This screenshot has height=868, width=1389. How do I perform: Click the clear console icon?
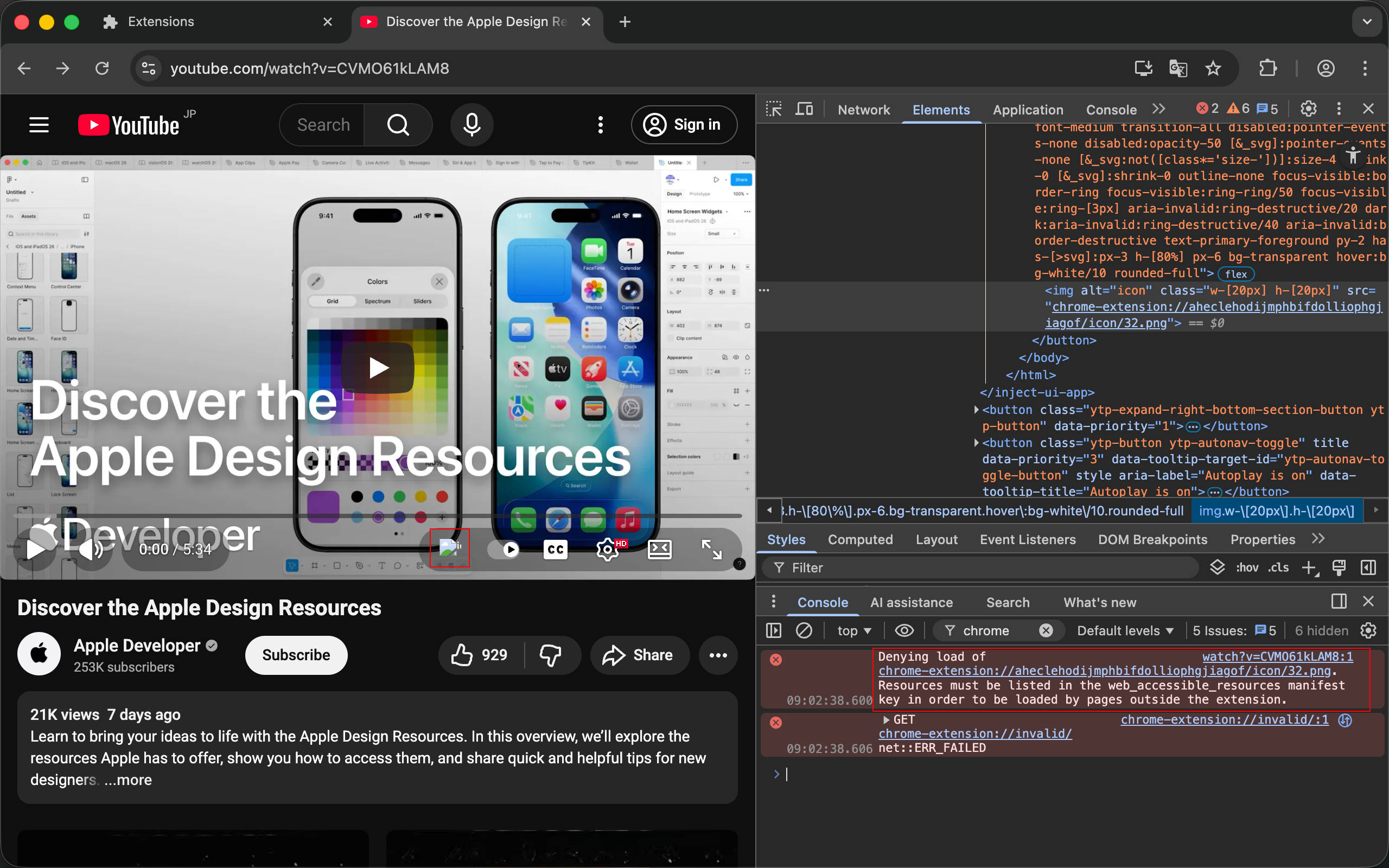coord(804,630)
